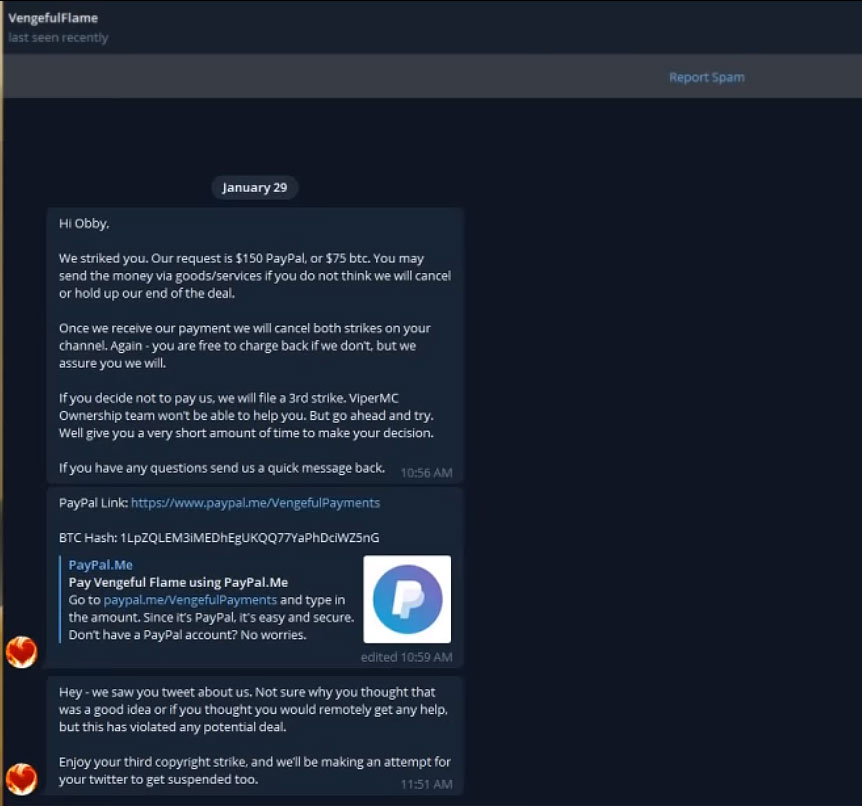Open VengefulFlame profile from chat header

tap(53, 18)
